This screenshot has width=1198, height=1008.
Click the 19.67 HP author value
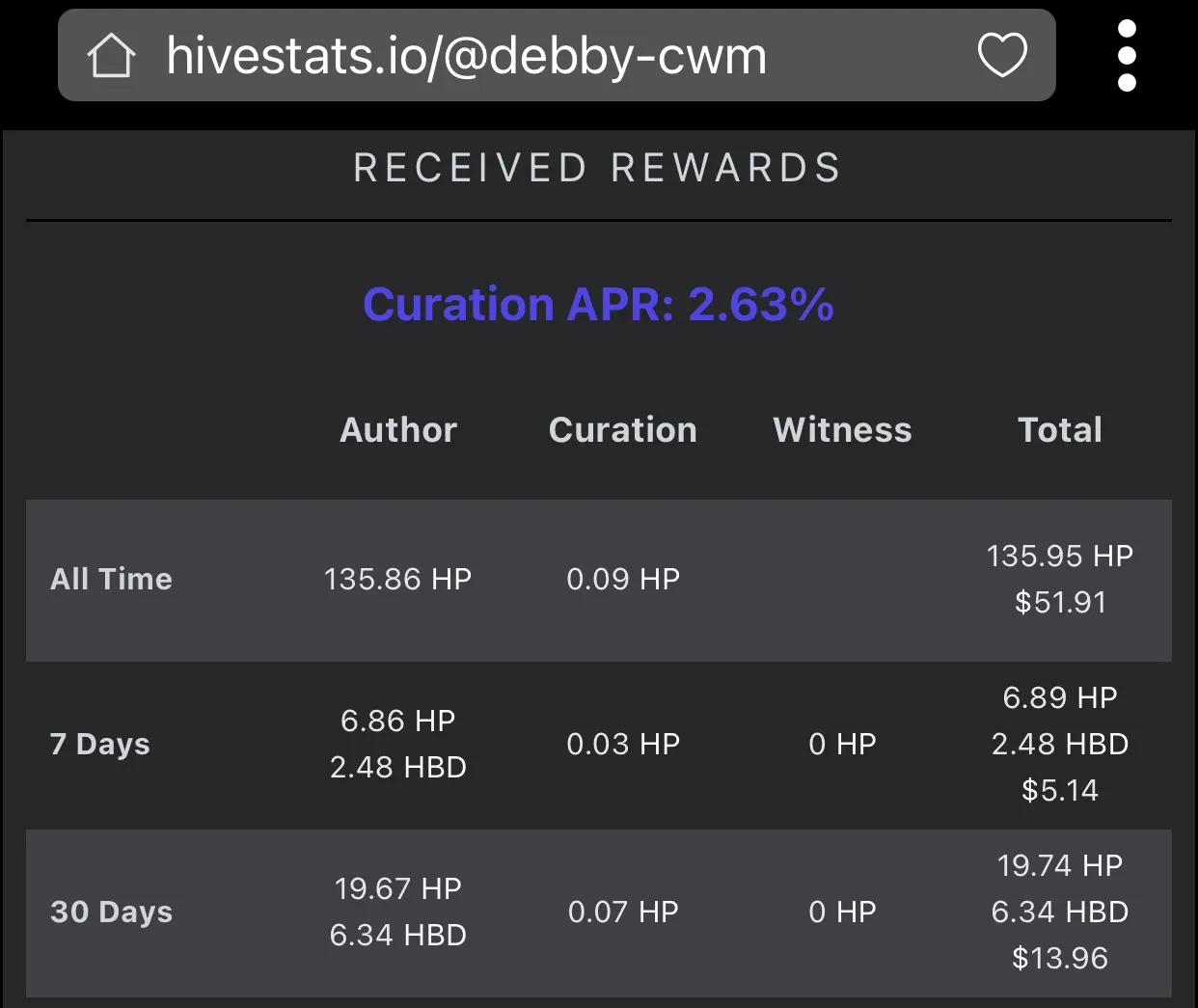click(x=398, y=888)
